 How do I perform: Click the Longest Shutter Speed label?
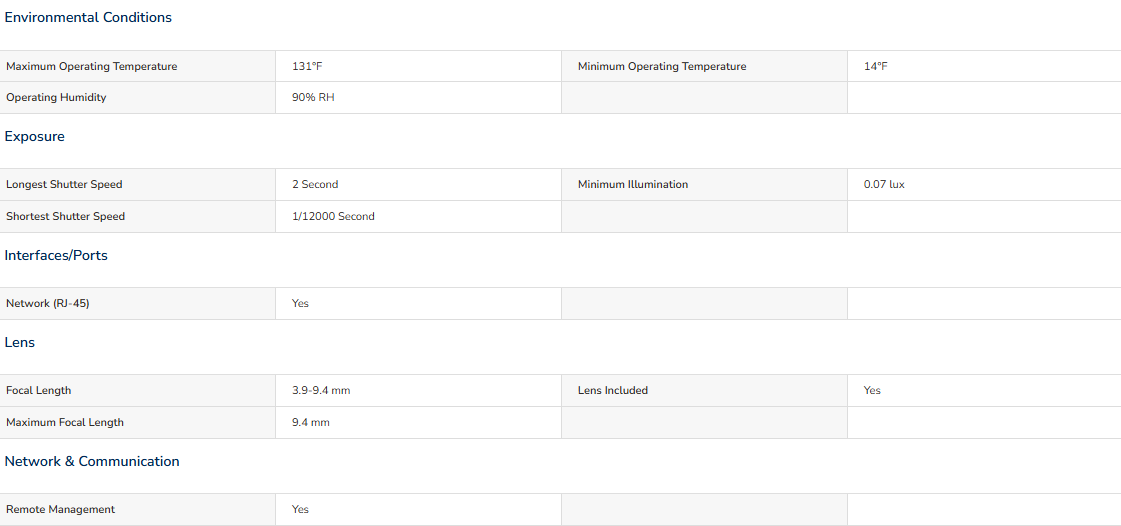(64, 184)
